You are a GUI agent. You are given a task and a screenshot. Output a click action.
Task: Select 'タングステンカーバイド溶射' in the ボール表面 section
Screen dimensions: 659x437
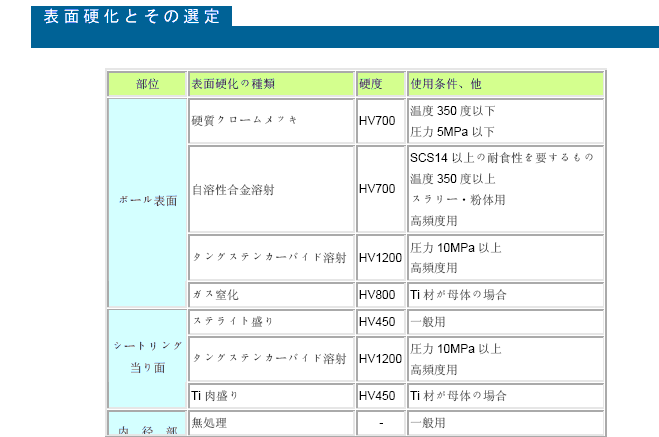[272, 258]
